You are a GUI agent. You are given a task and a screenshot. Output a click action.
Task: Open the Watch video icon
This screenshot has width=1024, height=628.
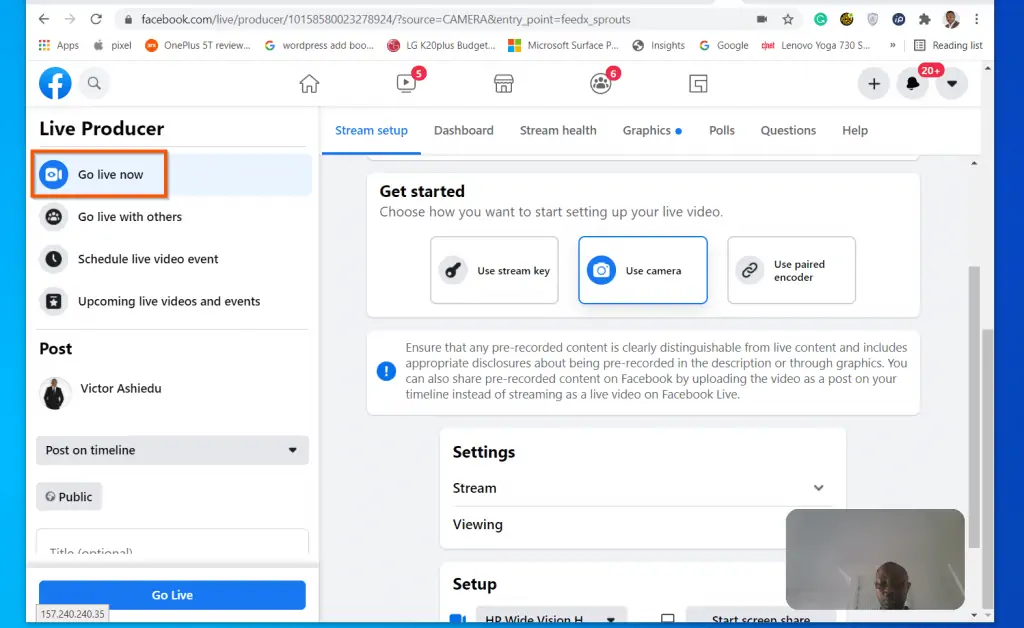(x=406, y=84)
